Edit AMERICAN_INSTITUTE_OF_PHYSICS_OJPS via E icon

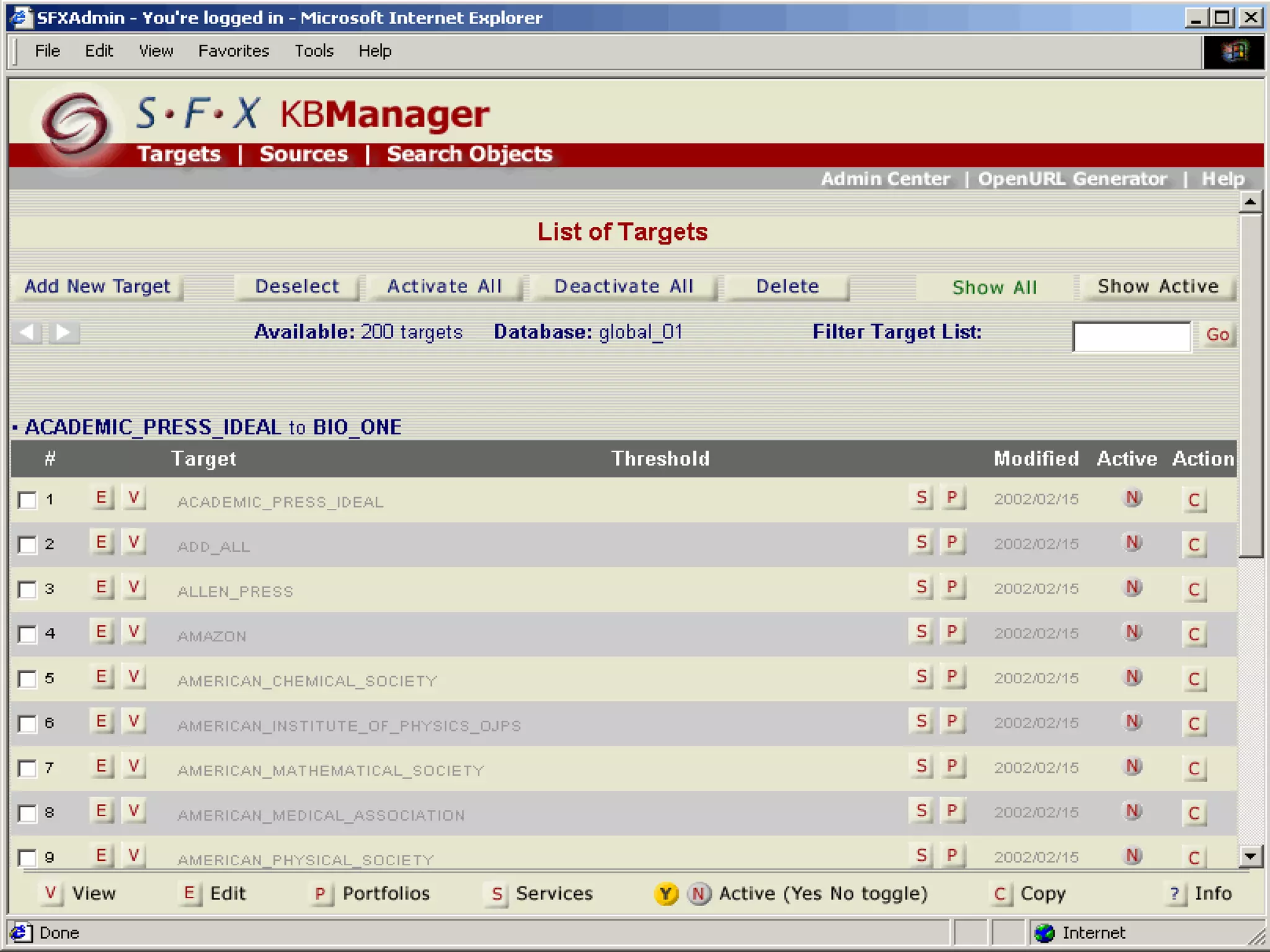click(102, 722)
